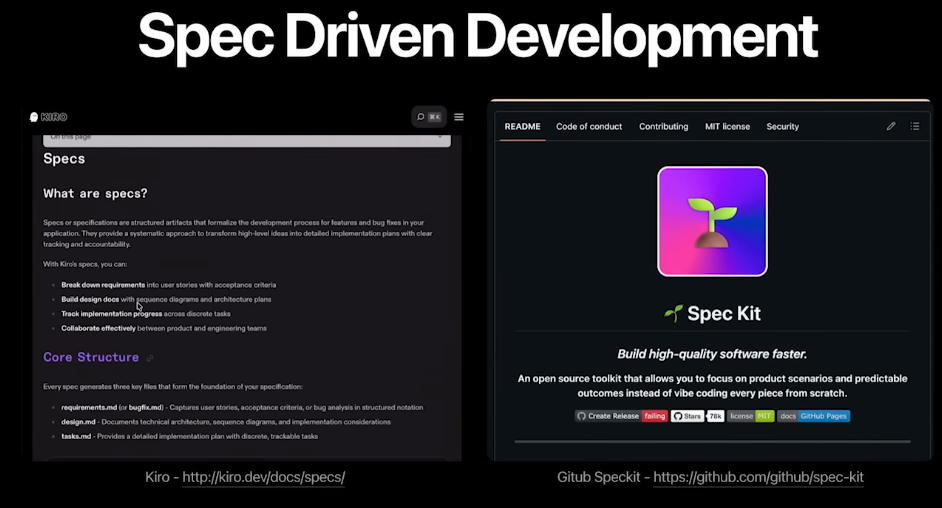Image resolution: width=942 pixels, height=508 pixels.
Task: Click the requirements.md list item
Action: tap(242, 408)
